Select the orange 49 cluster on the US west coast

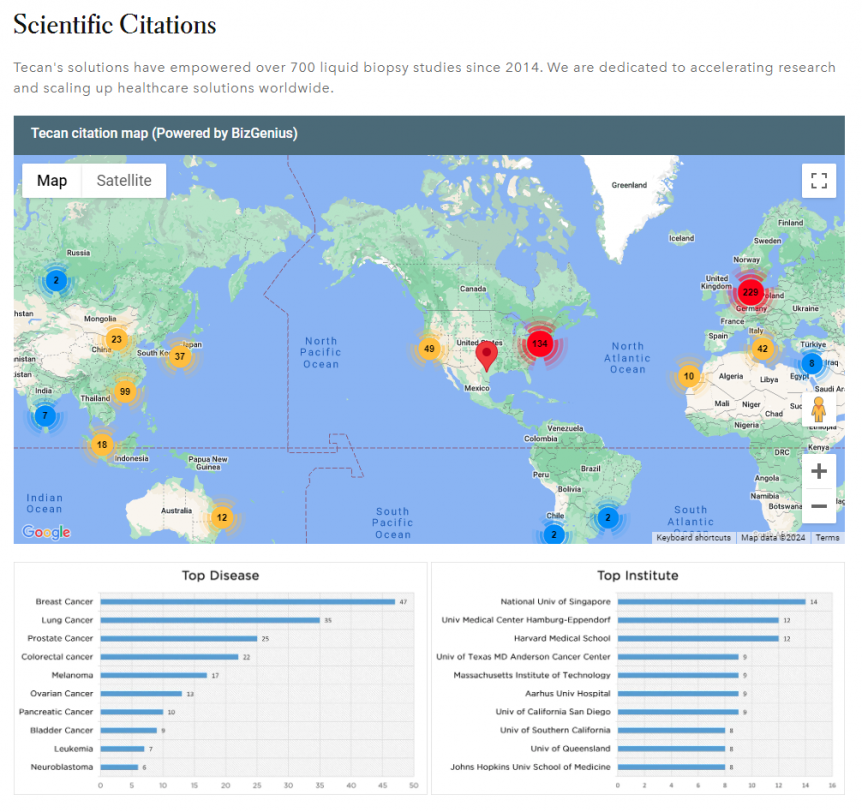pos(428,349)
